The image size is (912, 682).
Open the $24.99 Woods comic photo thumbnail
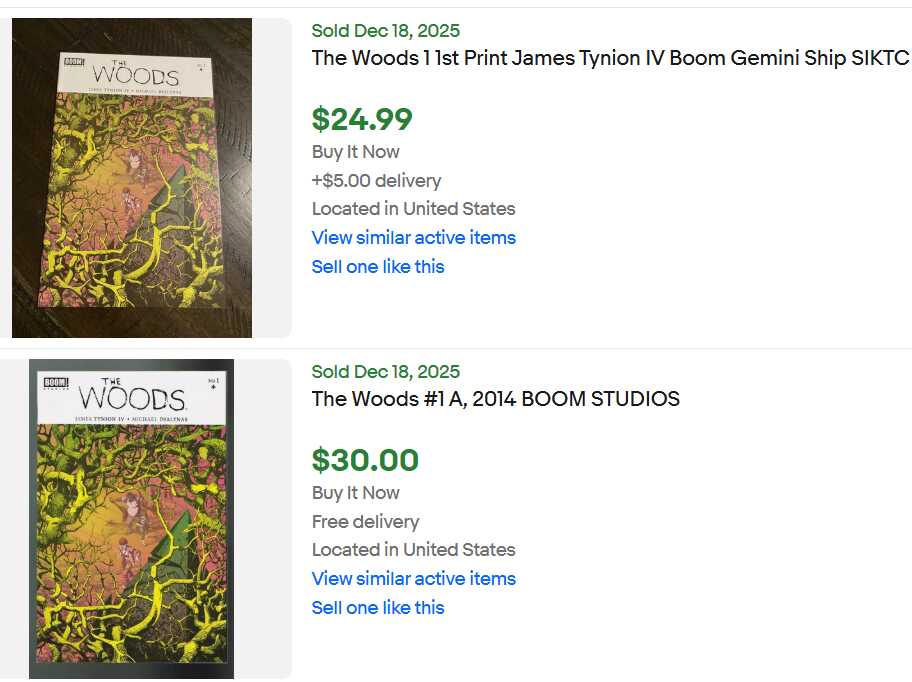[132, 178]
